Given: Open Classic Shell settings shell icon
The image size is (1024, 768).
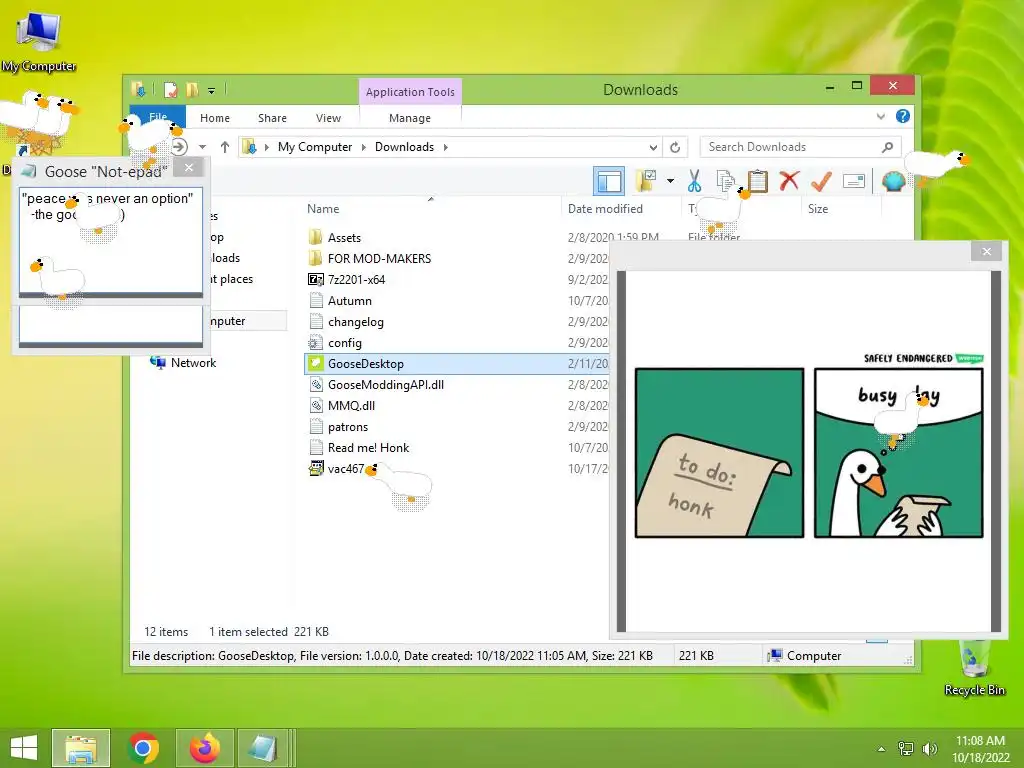Looking at the screenshot, I should tap(893, 181).
